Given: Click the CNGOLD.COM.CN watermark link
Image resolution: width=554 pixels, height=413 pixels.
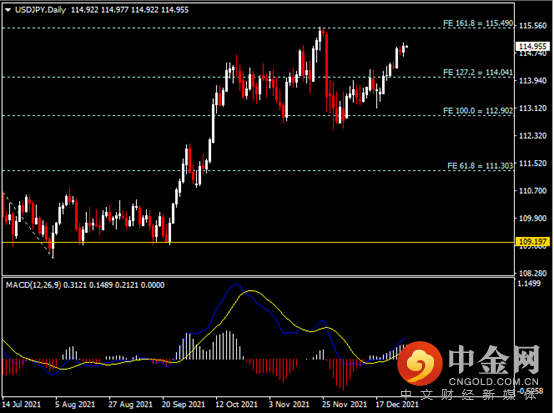Looking at the screenshot, I should (x=494, y=382).
